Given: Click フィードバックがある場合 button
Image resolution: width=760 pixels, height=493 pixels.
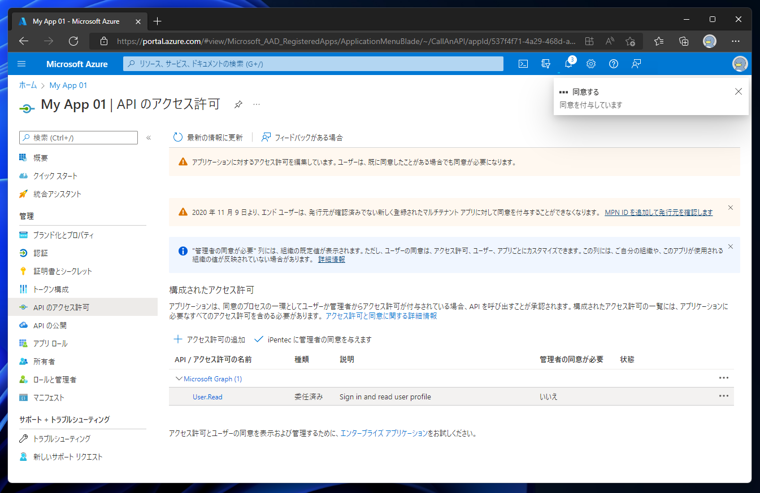Looking at the screenshot, I should pyautogui.click(x=302, y=137).
